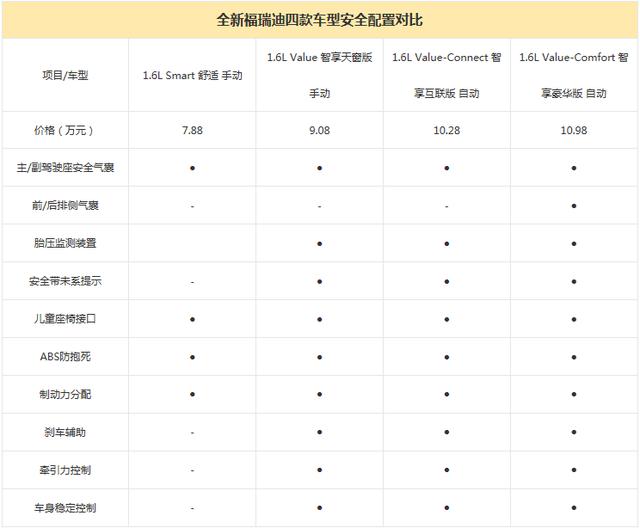This screenshot has width=640, height=528.
Task: Click the 车身稳定控制 dash under Smart 舒适
Action: (192, 508)
